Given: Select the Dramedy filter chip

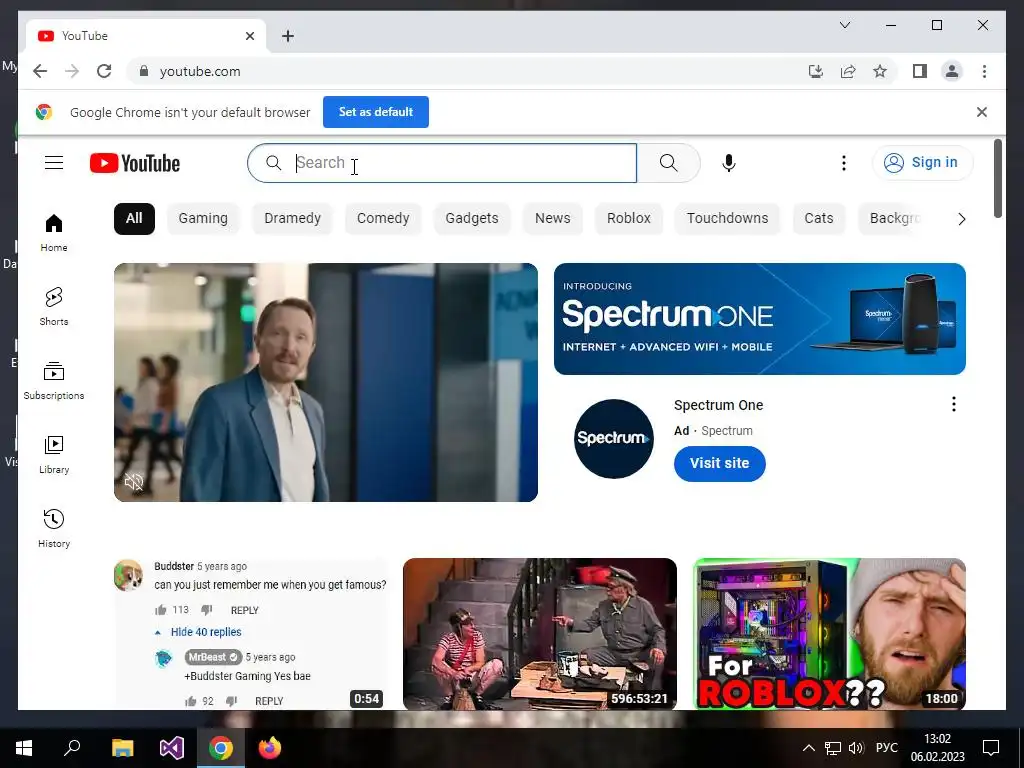Looking at the screenshot, I should (x=293, y=218).
